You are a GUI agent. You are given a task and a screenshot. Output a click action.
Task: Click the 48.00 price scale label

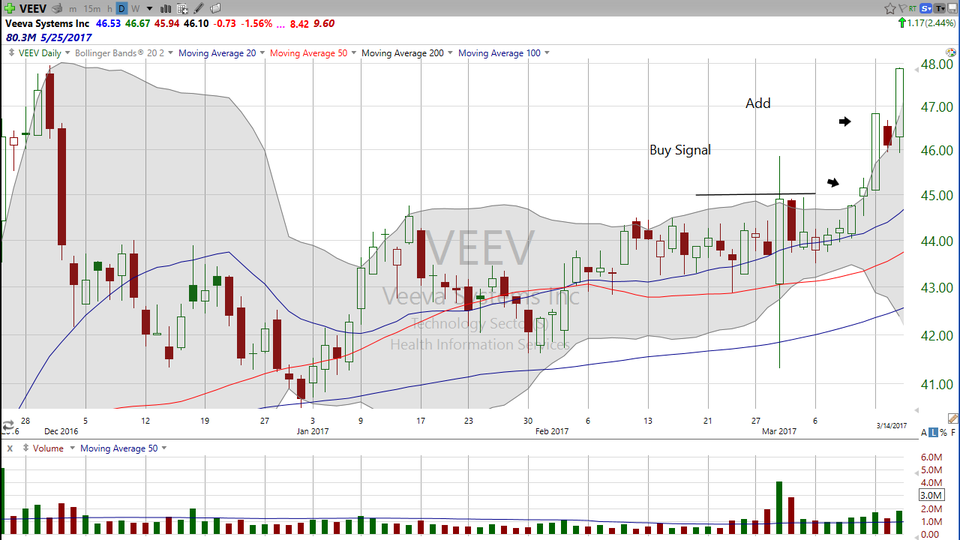(937, 64)
